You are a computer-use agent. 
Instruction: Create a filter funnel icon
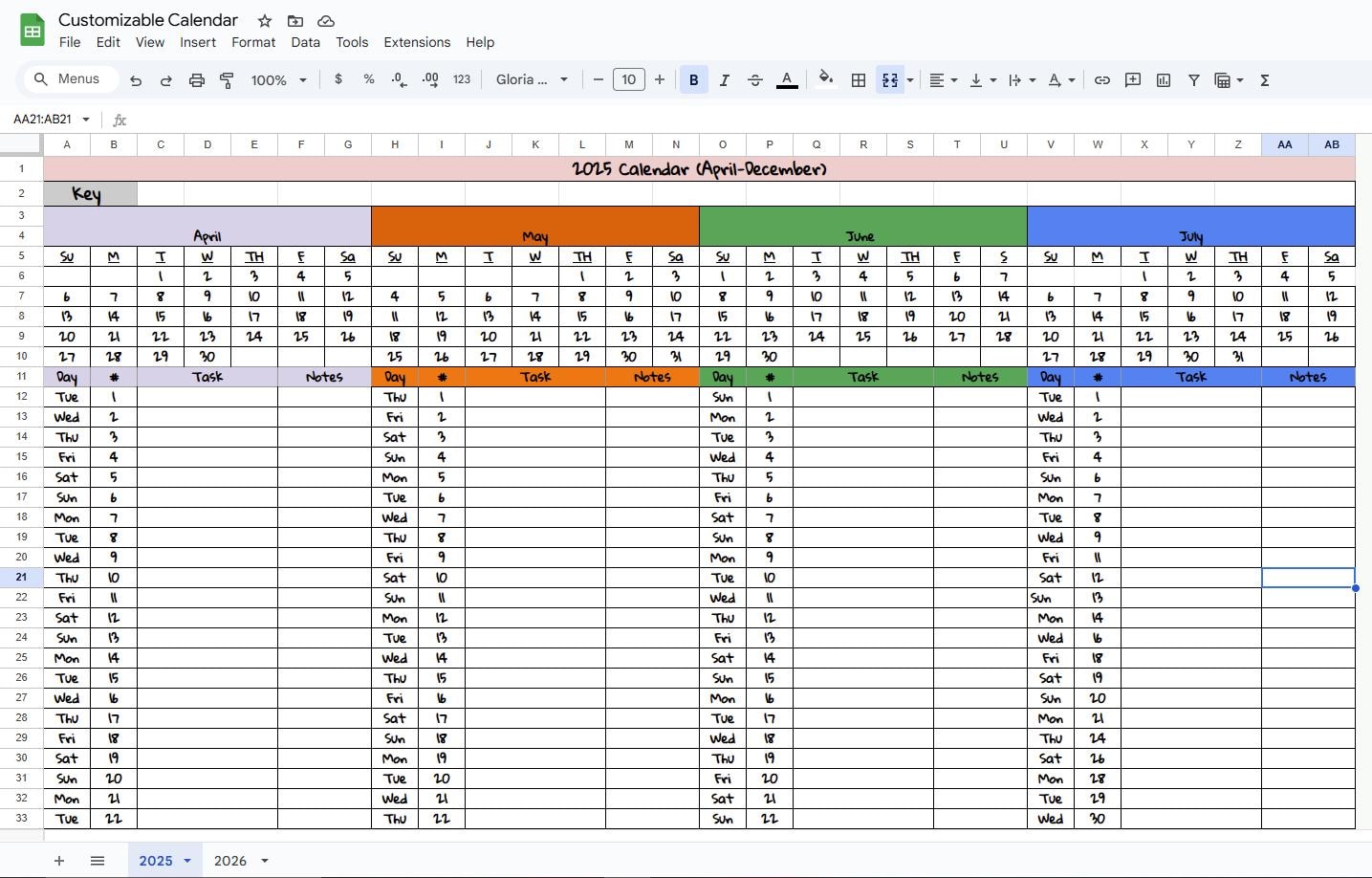click(x=1194, y=80)
